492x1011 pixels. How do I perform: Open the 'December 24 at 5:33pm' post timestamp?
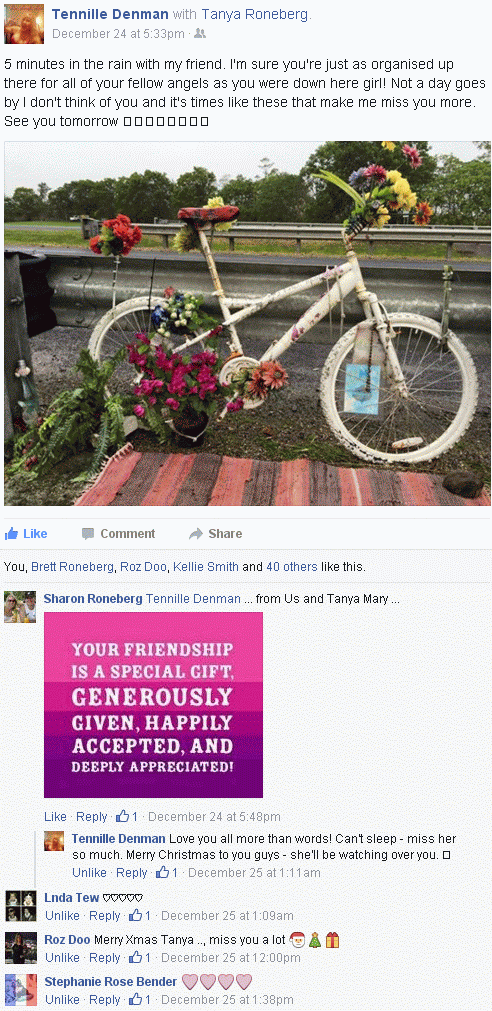click(x=118, y=34)
